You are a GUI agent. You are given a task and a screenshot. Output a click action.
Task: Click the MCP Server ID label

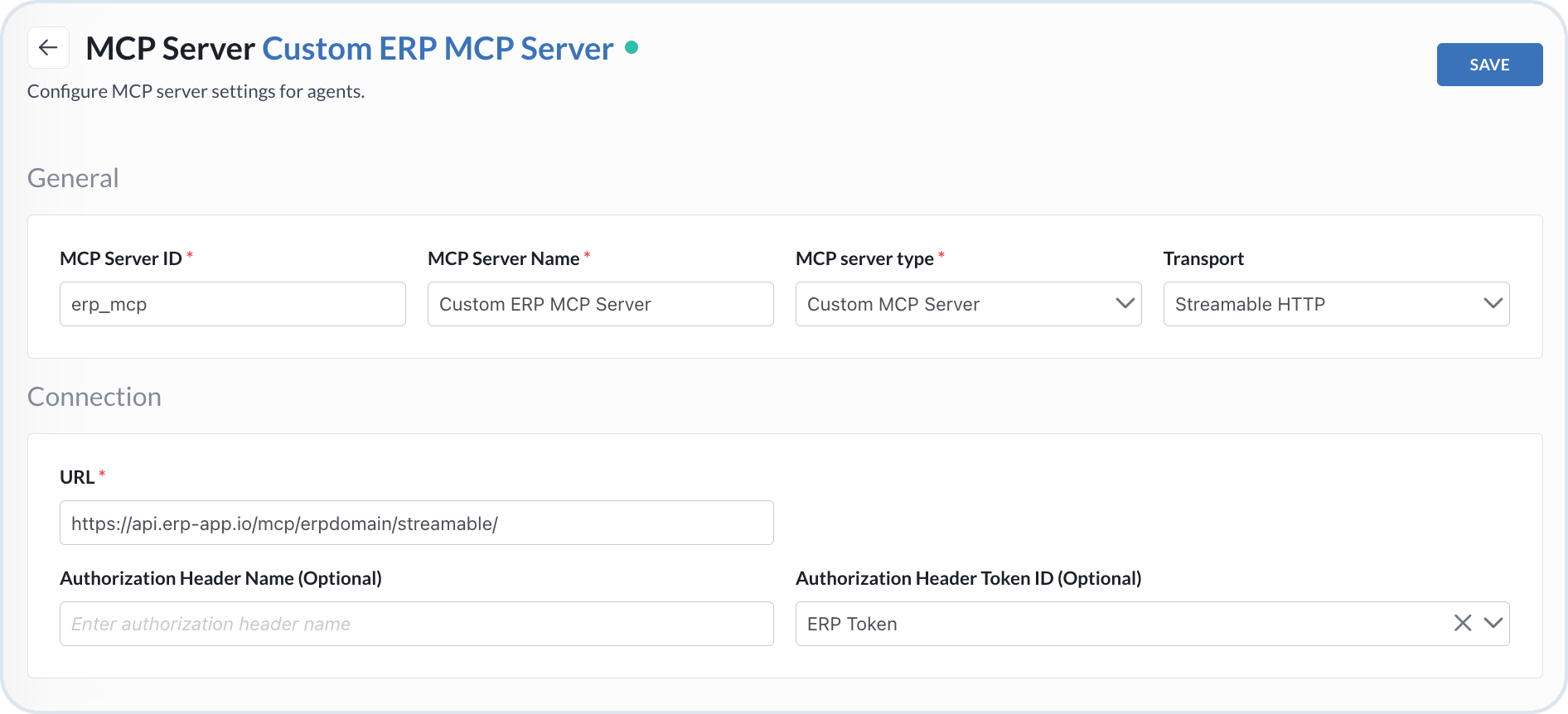121,258
